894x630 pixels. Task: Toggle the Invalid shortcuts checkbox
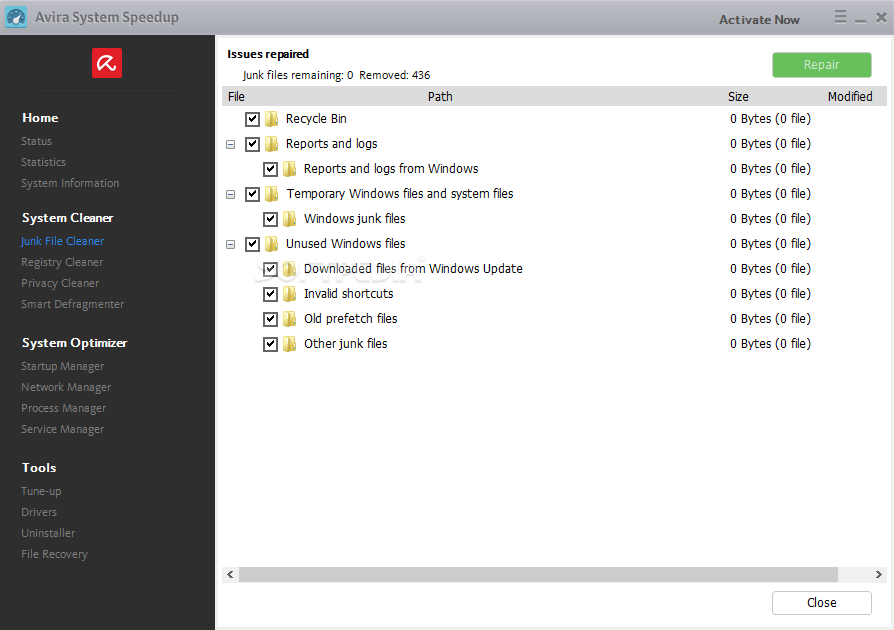(x=270, y=294)
